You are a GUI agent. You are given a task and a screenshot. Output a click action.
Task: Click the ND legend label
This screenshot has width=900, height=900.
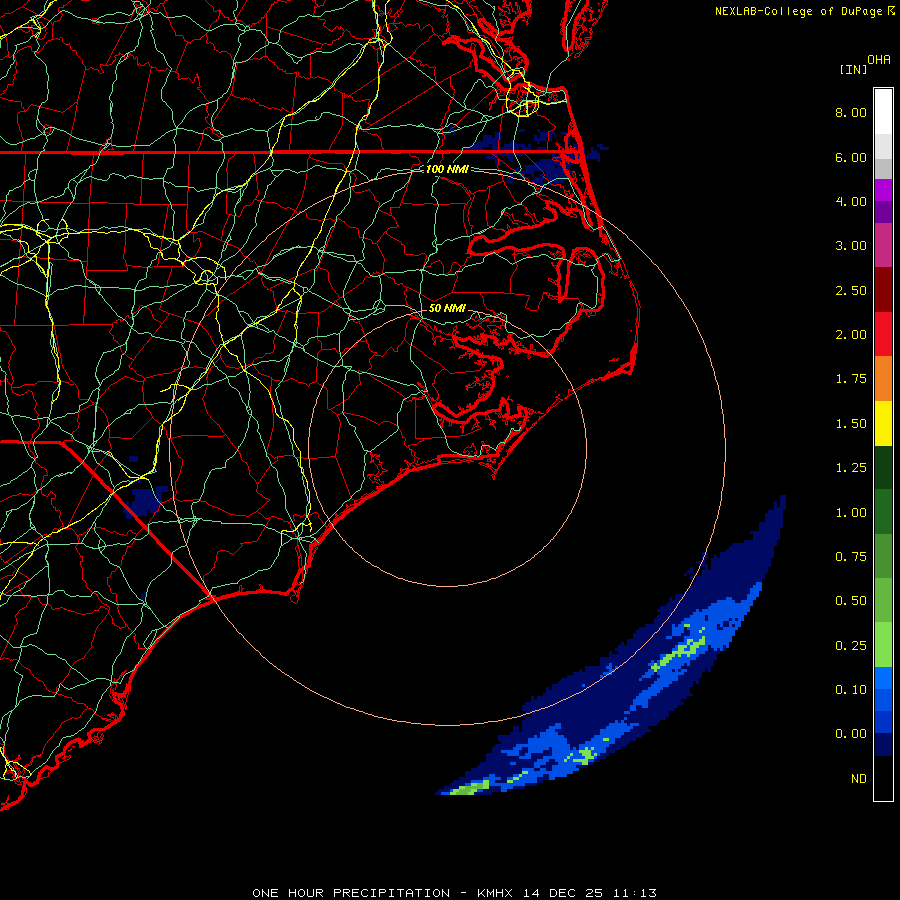click(x=859, y=779)
